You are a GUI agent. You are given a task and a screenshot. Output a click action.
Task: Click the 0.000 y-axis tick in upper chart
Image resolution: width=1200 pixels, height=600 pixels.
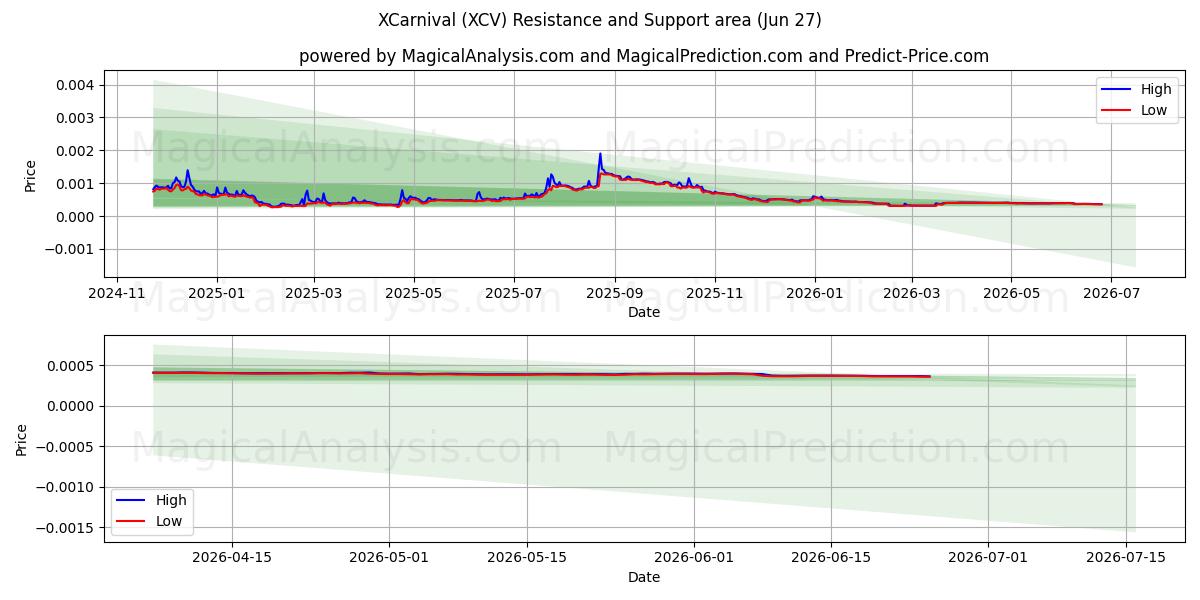76,217
